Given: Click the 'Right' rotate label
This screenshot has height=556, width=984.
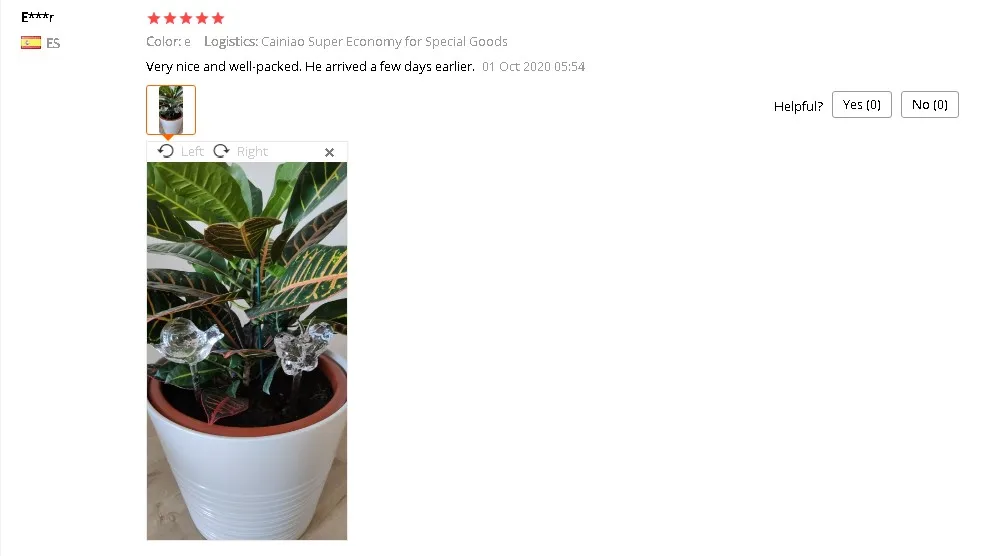Looking at the screenshot, I should 252,152.
